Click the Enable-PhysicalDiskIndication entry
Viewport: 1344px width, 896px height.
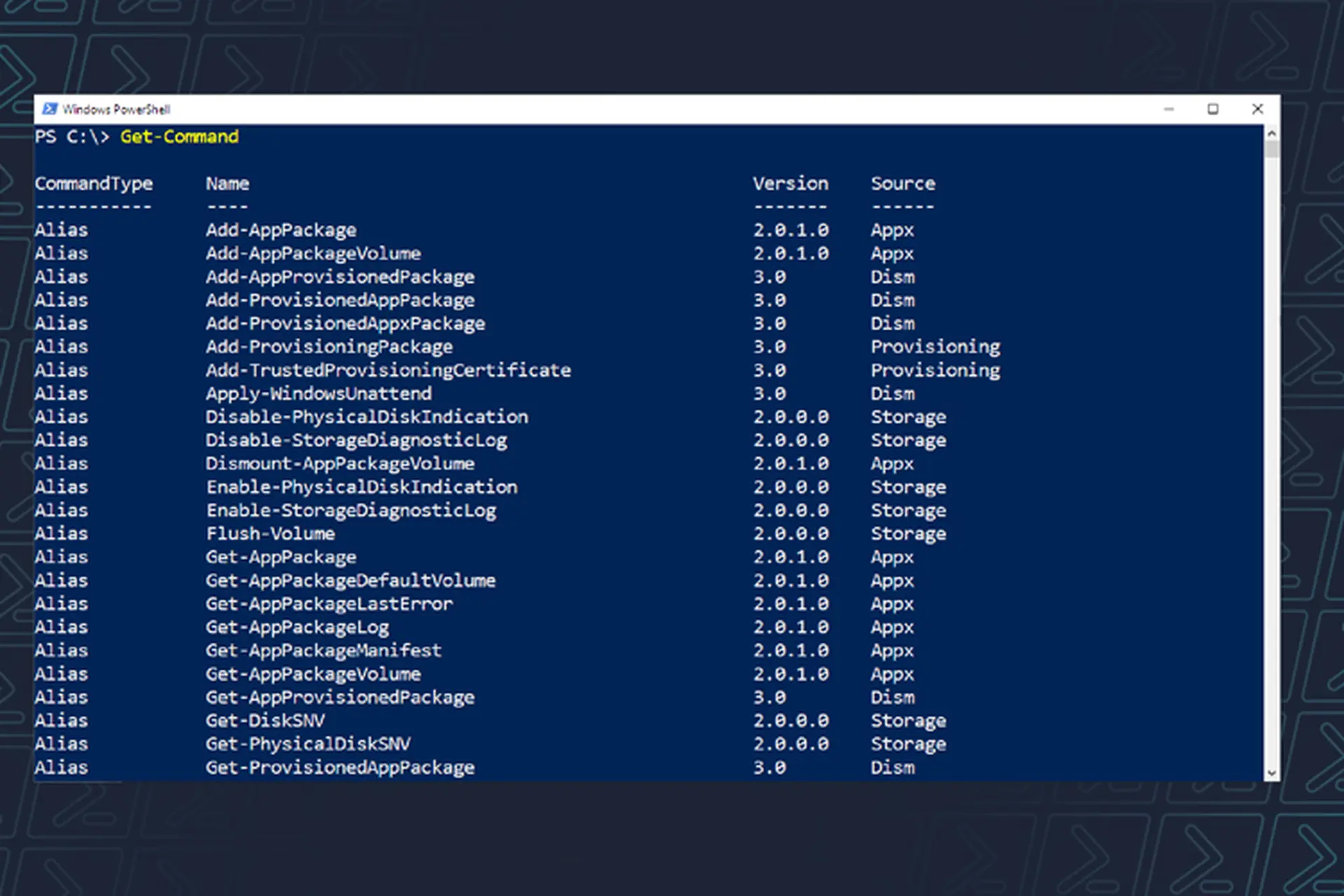tap(362, 487)
